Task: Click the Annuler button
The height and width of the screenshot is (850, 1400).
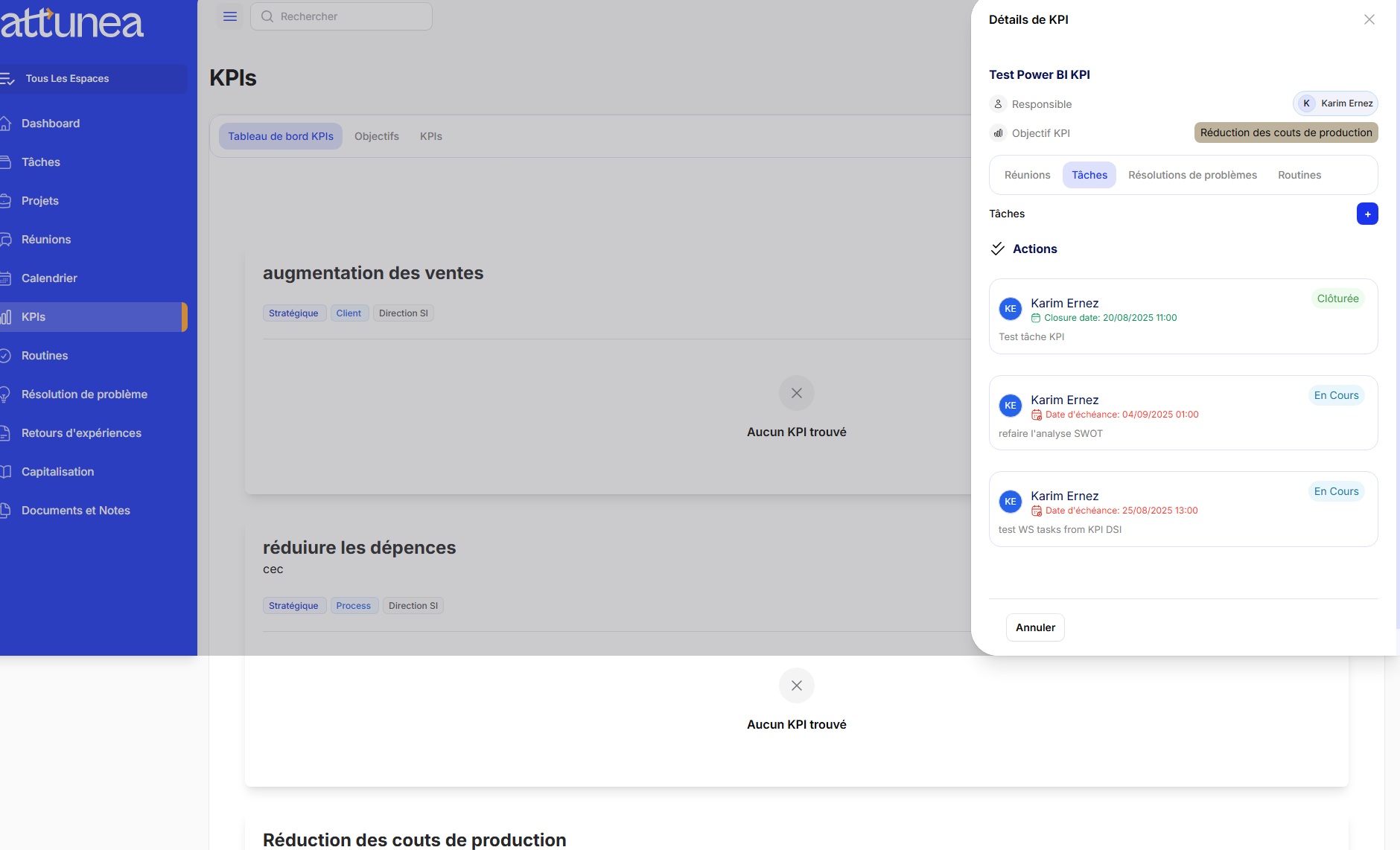Action: pyautogui.click(x=1034, y=627)
